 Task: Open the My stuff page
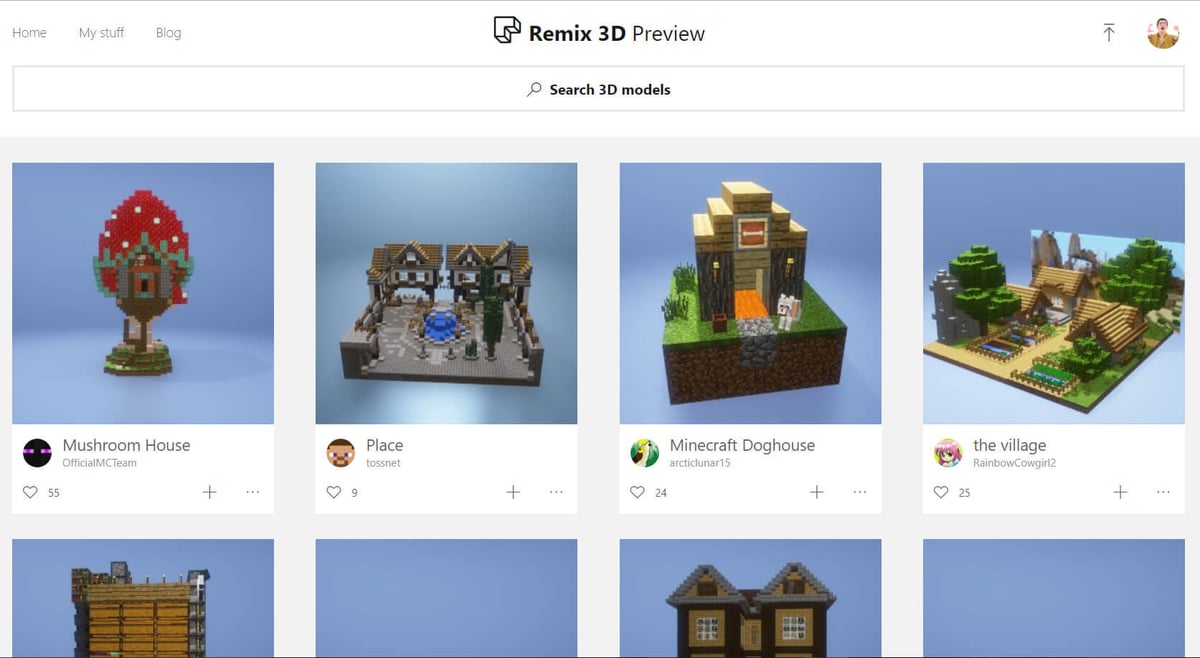pos(101,32)
